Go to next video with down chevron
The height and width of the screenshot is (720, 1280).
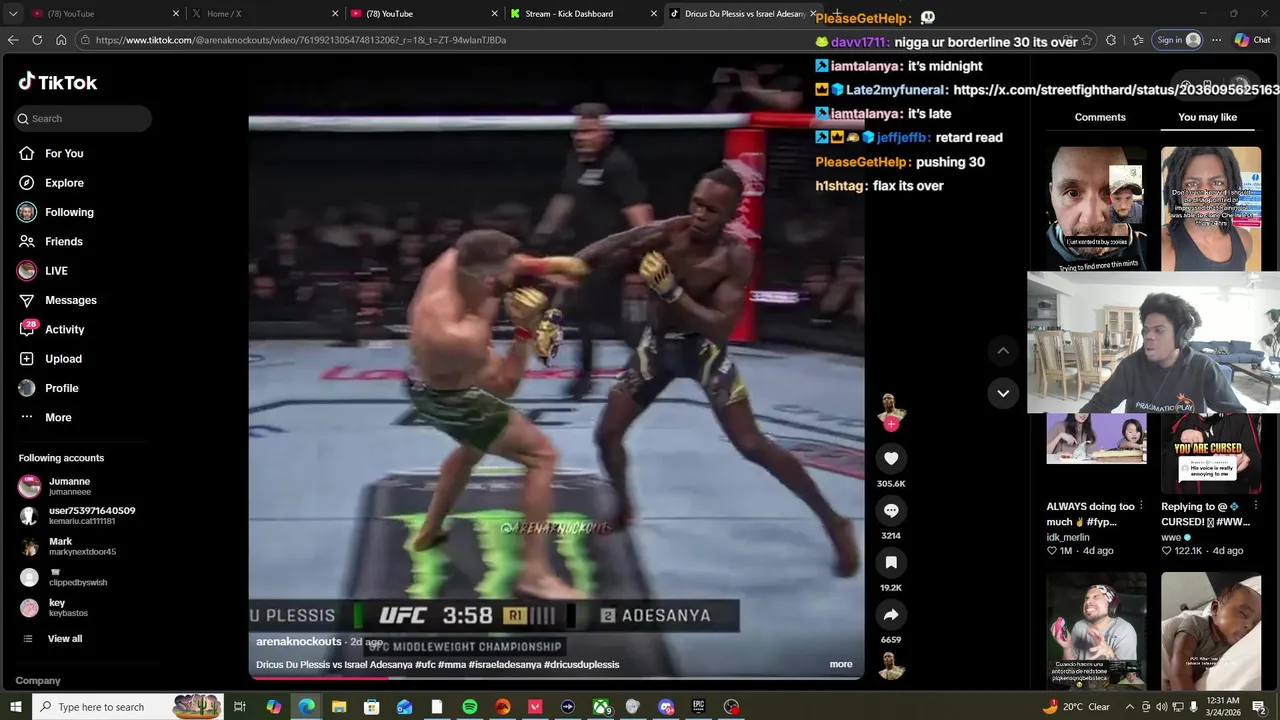click(1003, 393)
